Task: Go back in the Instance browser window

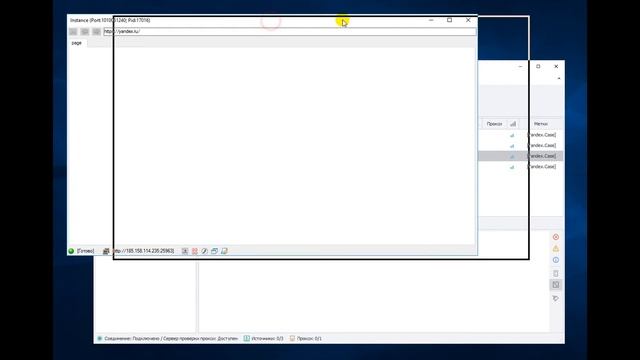Action: [73, 31]
